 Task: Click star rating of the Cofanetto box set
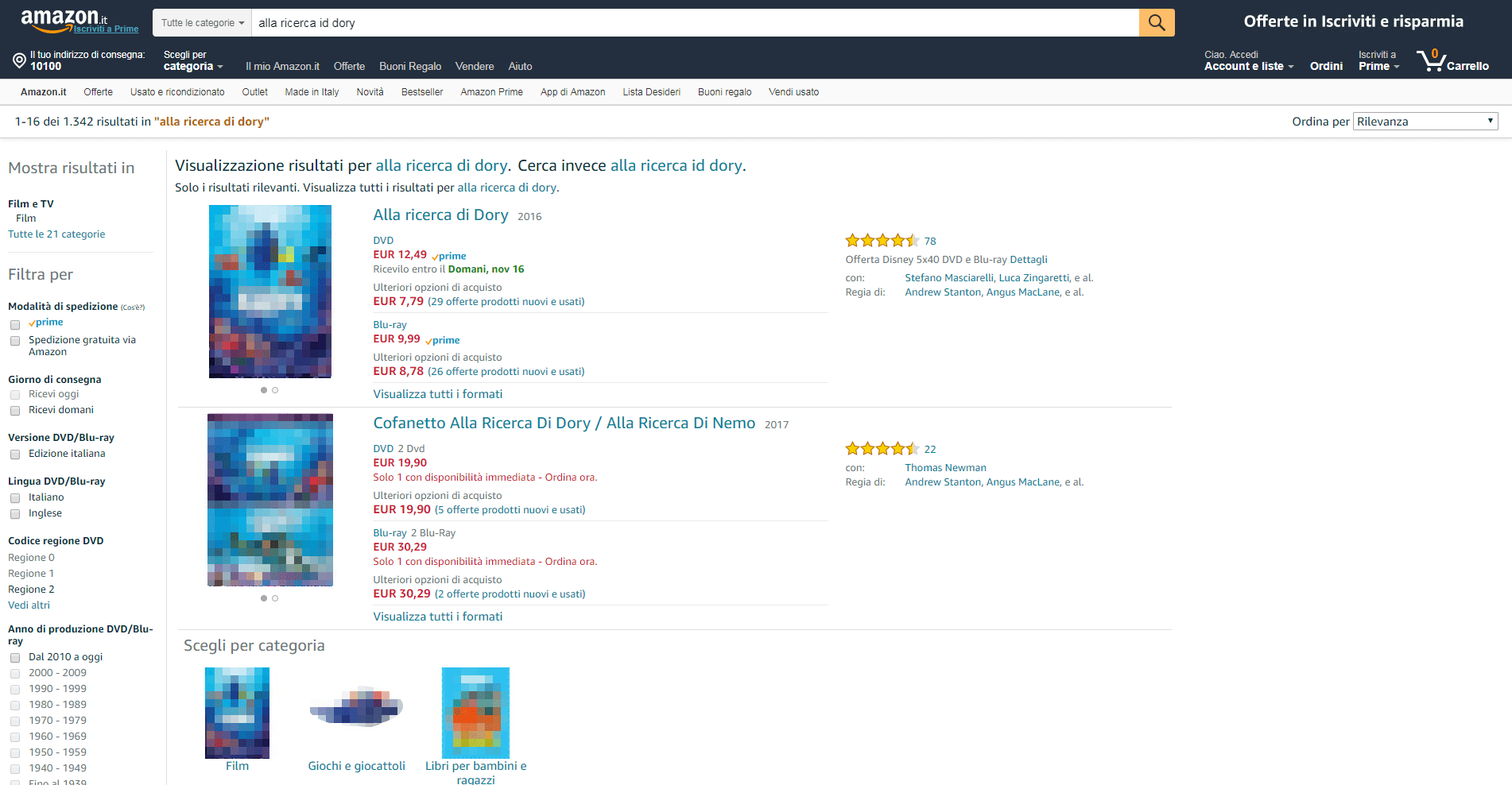tap(882, 449)
